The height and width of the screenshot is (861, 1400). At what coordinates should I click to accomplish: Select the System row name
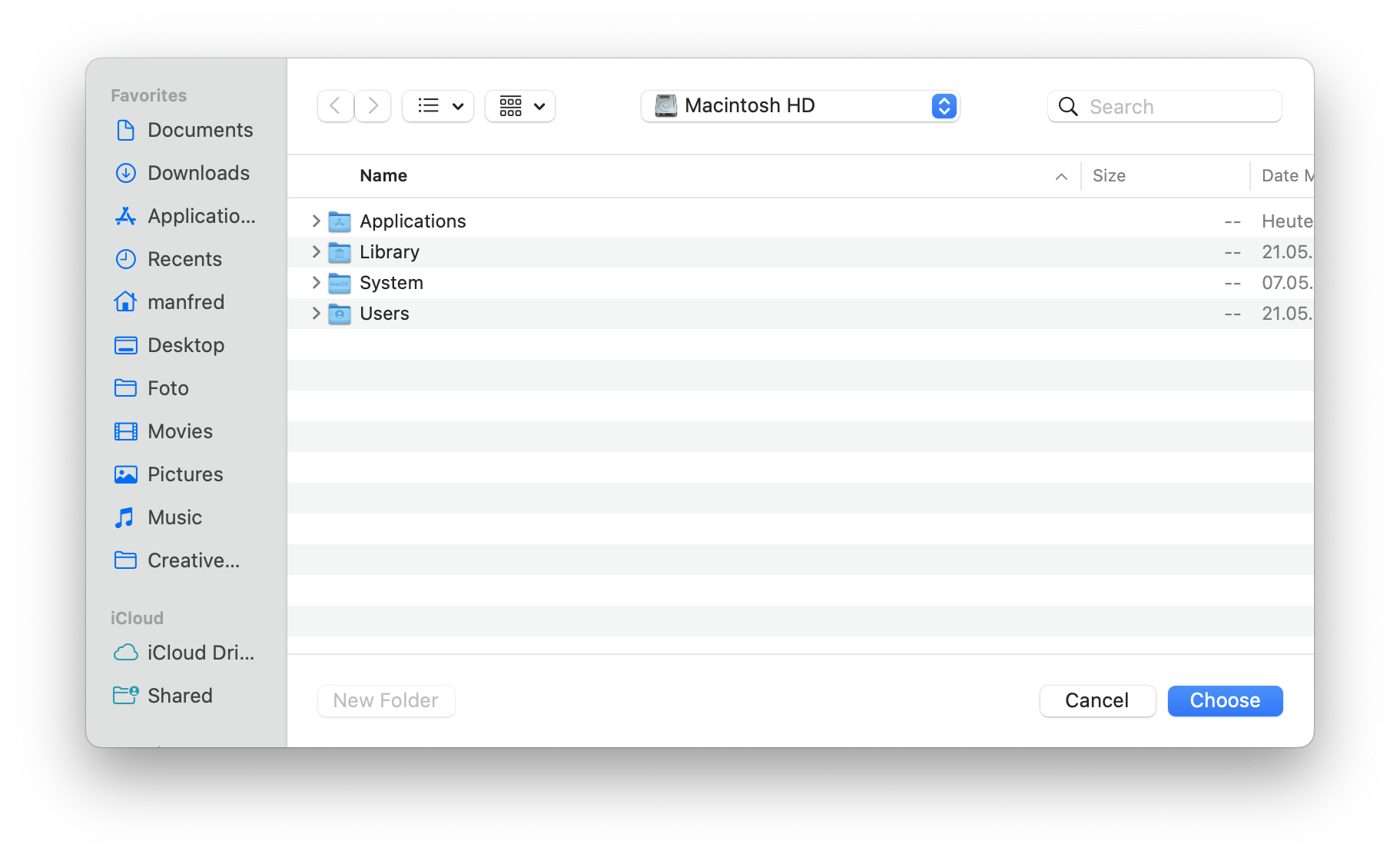(391, 283)
